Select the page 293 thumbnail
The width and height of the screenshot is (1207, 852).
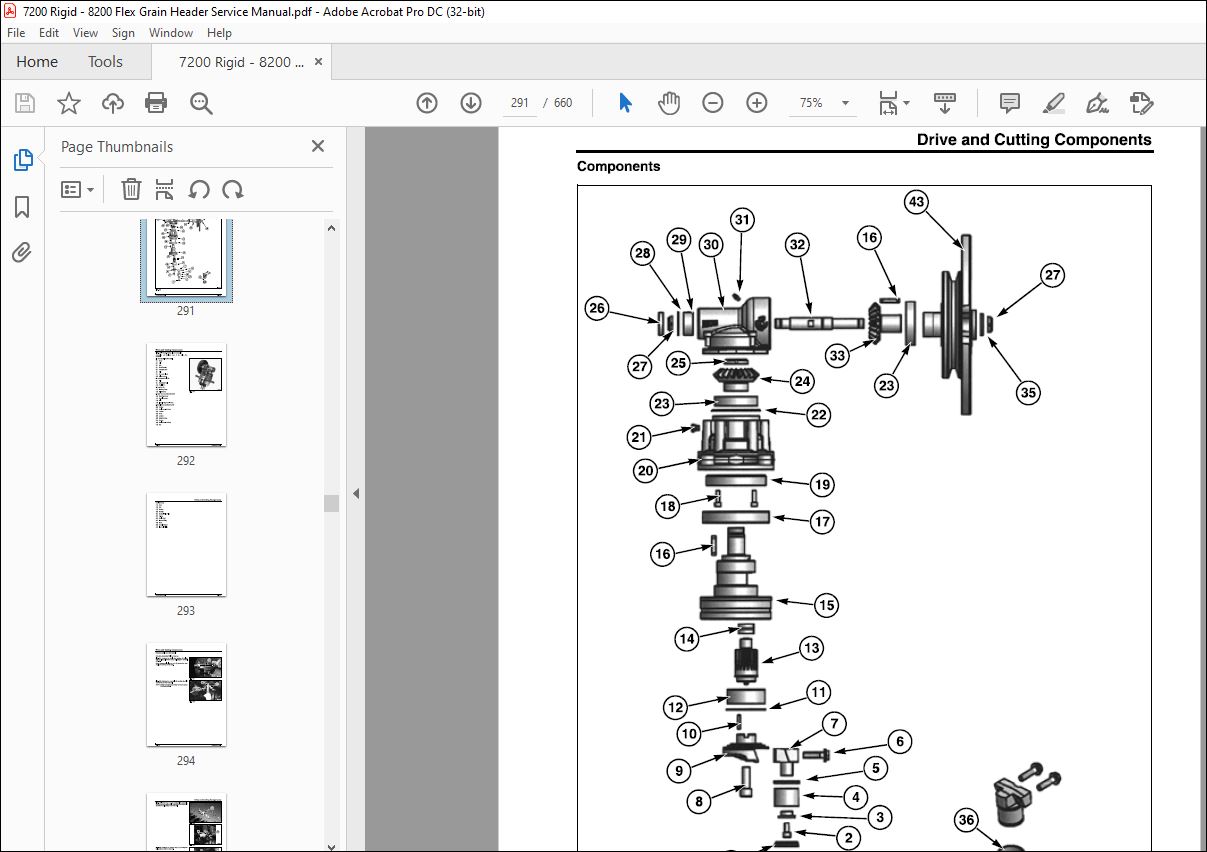(x=186, y=544)
